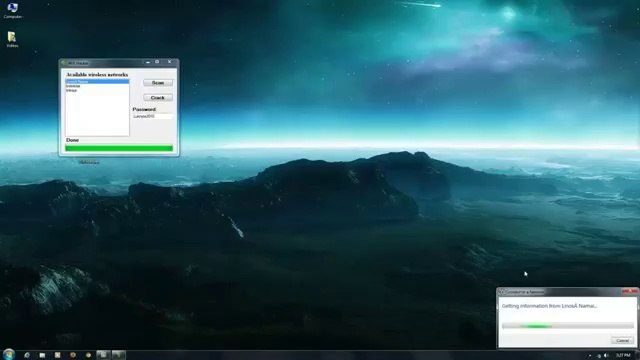Click the taskbar clock
Viewport: 640px width, 360px height.
[x=623, y=356]
